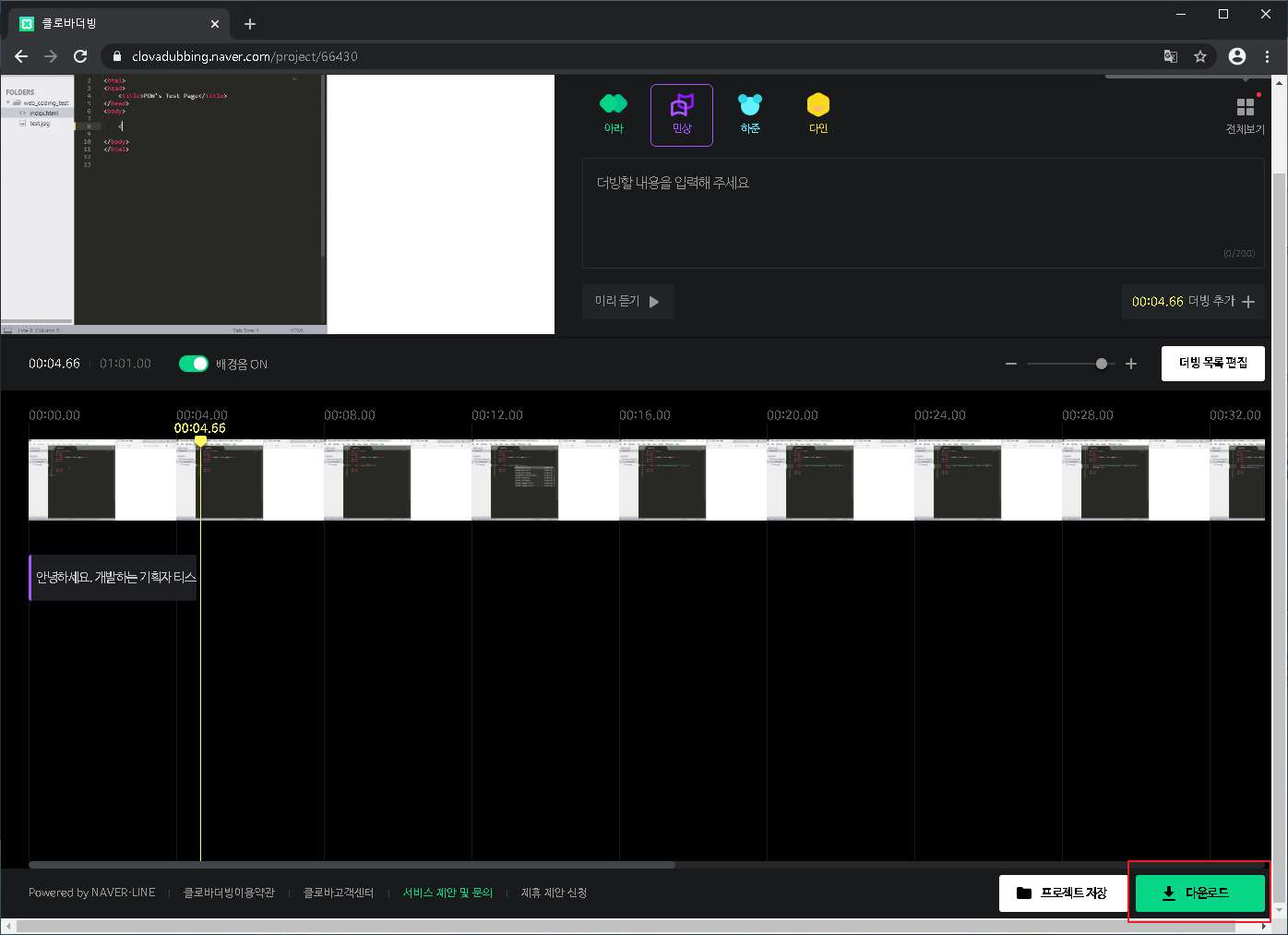The height and width of the screenshot is (935, 1288).
Task: Click the timeline horizontal scrollbar
Action: tap(352, 865)
